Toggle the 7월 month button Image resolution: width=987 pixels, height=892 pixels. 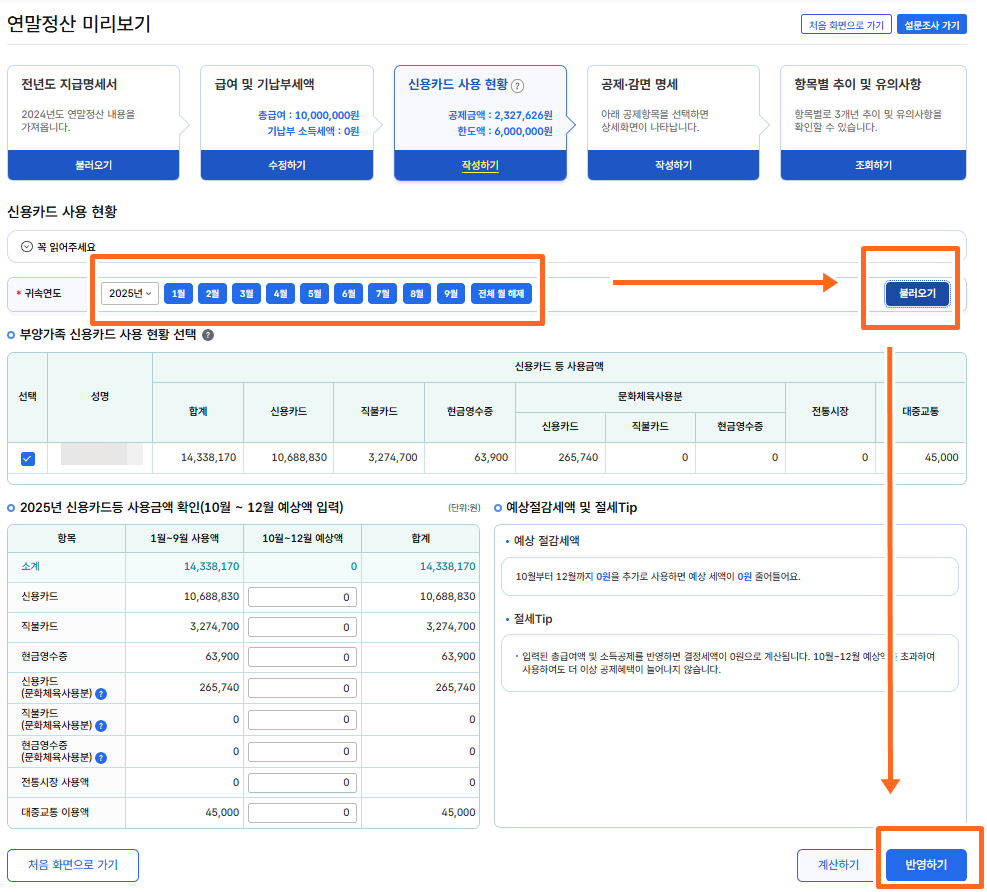[x=382, y=293]
